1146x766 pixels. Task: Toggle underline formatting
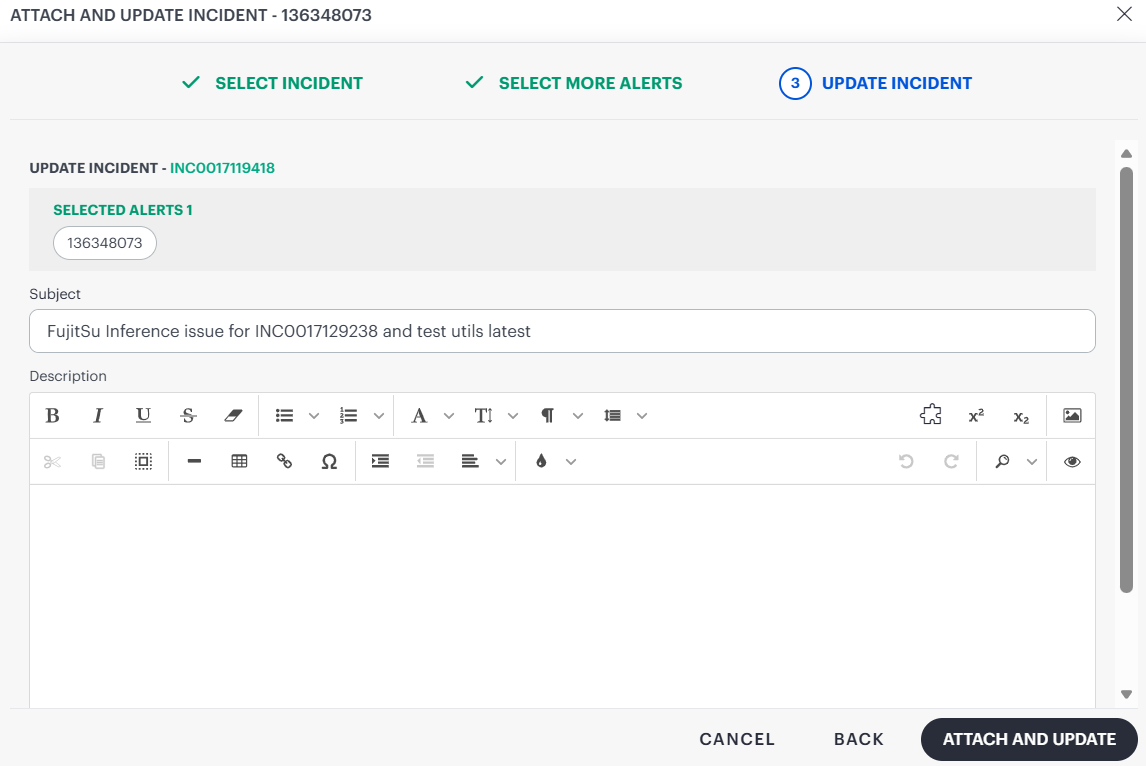pyautogui.click(x=143, y=416)
